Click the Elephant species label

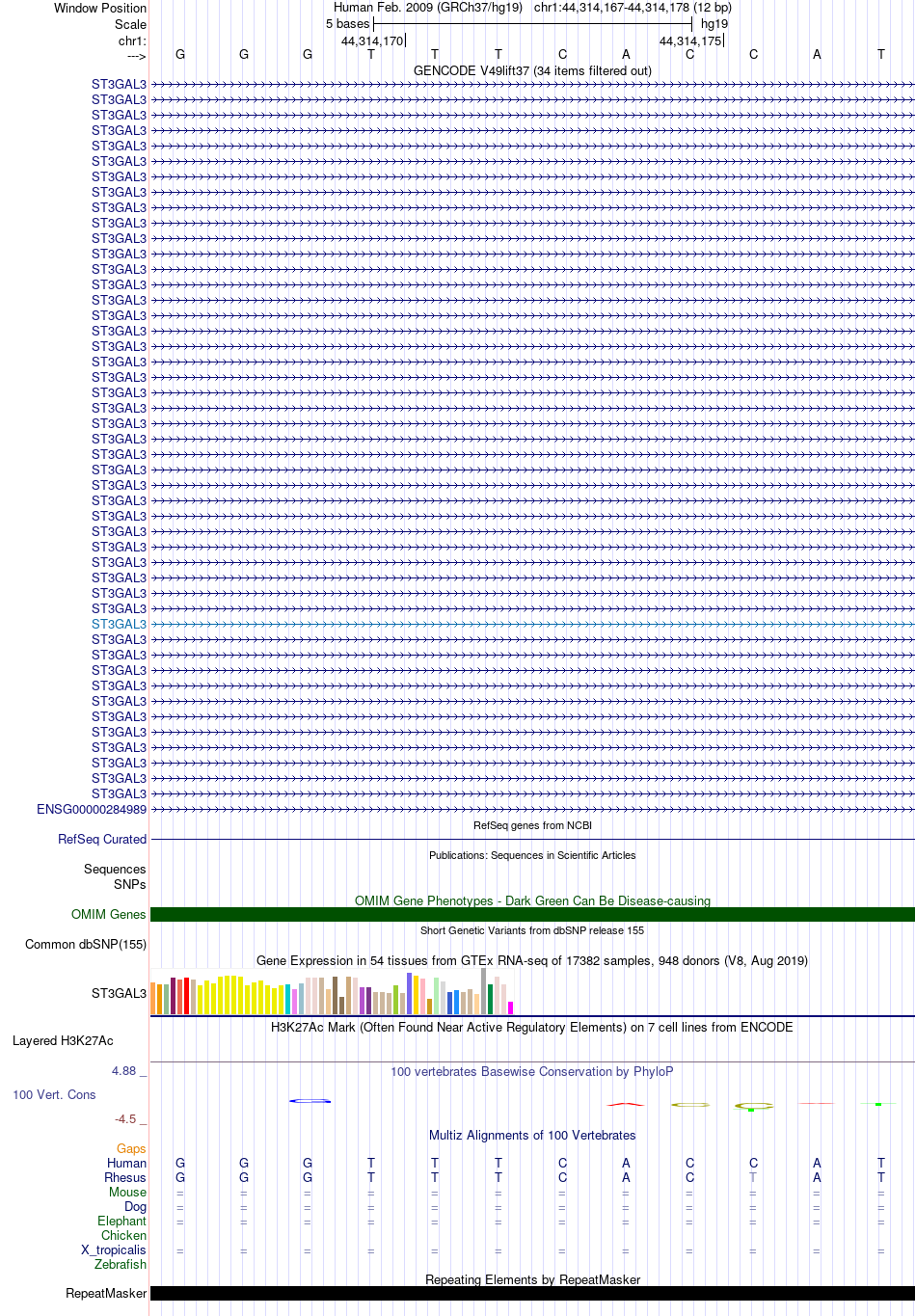click(x=121, y=1221)
